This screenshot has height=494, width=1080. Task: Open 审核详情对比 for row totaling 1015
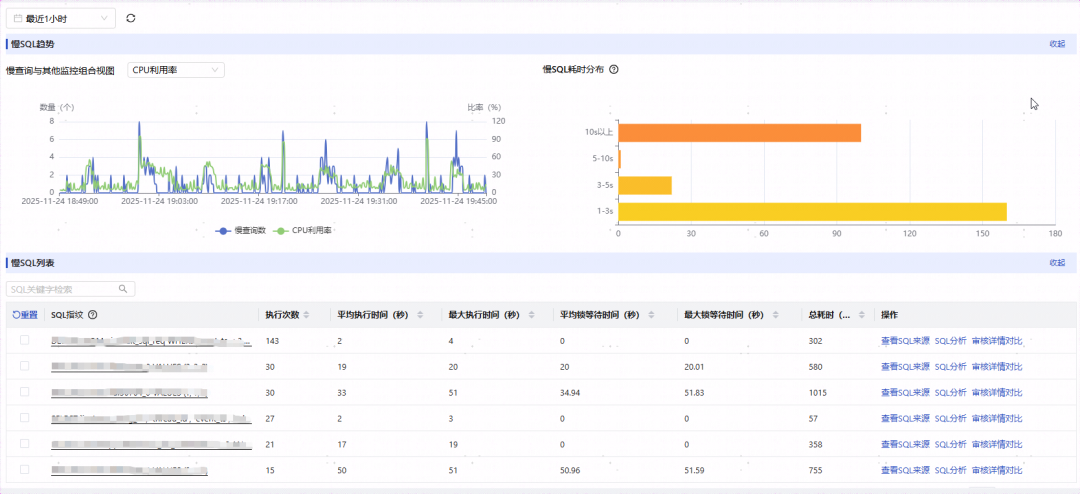(x=997, y=392)
